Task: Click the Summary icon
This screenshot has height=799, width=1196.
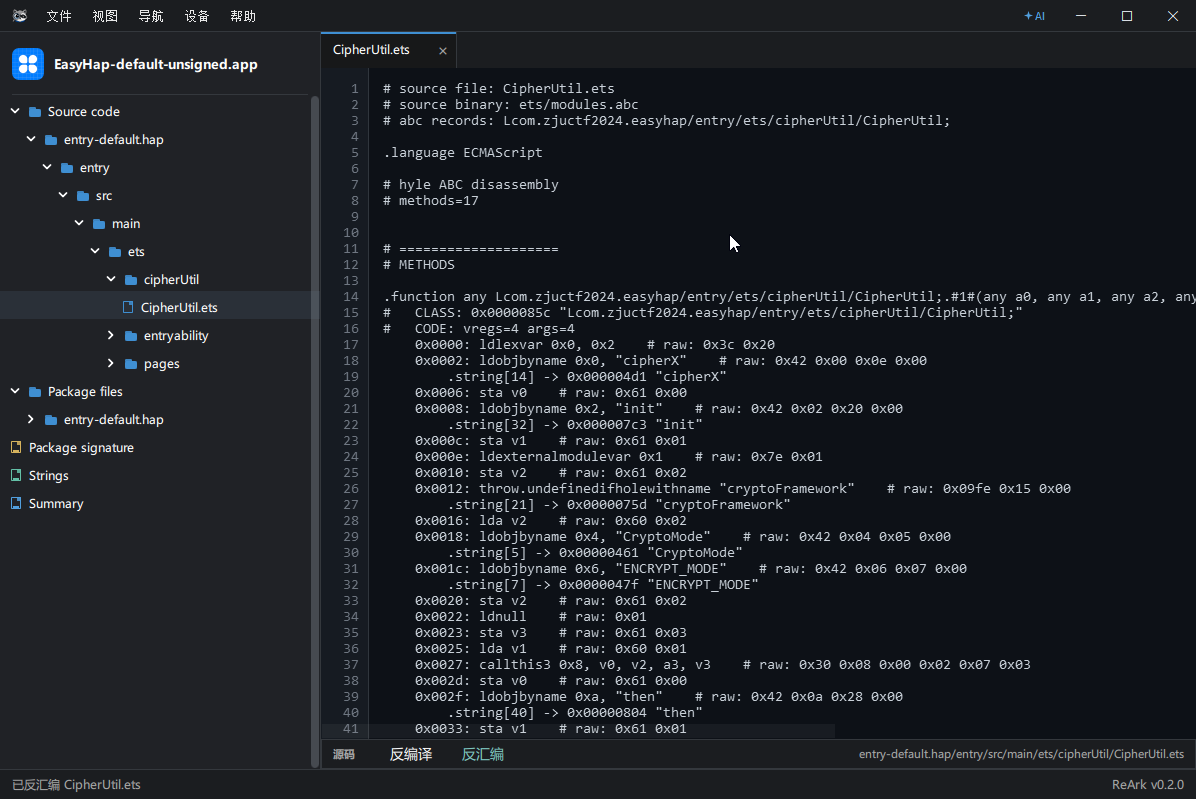Action: coord(16,503)
